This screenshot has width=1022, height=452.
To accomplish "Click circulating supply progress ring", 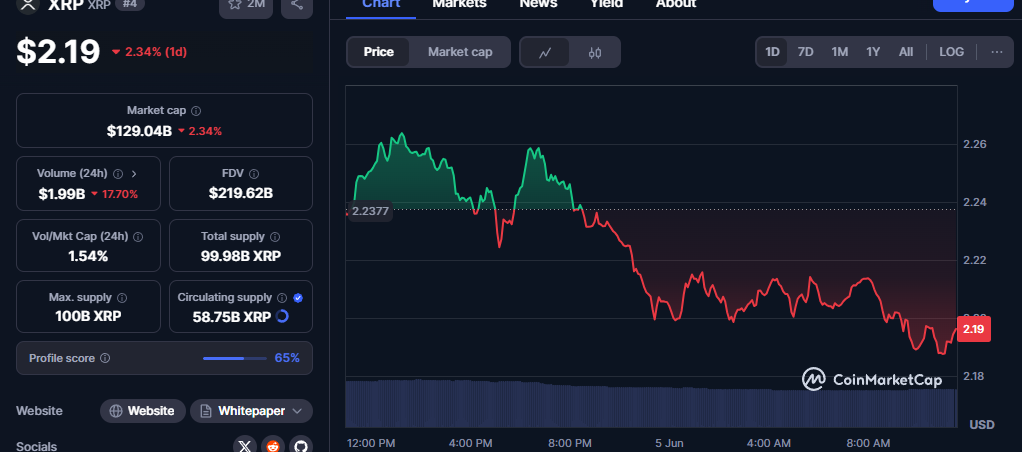I will (282, 316).
